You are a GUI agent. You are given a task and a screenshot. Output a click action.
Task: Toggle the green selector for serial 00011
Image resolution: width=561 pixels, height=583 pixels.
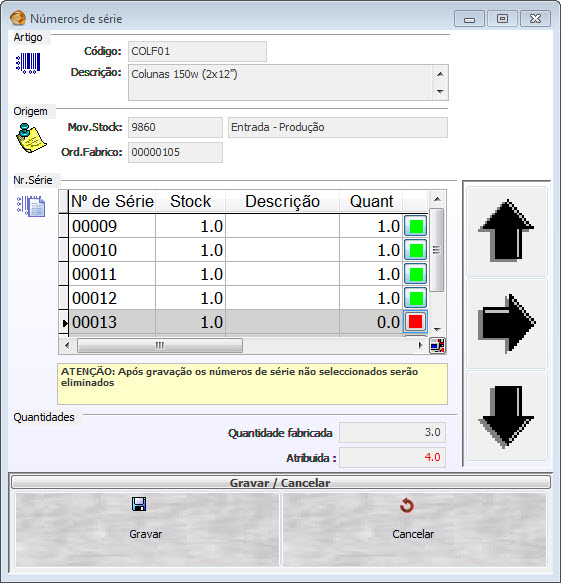(416, 274)
